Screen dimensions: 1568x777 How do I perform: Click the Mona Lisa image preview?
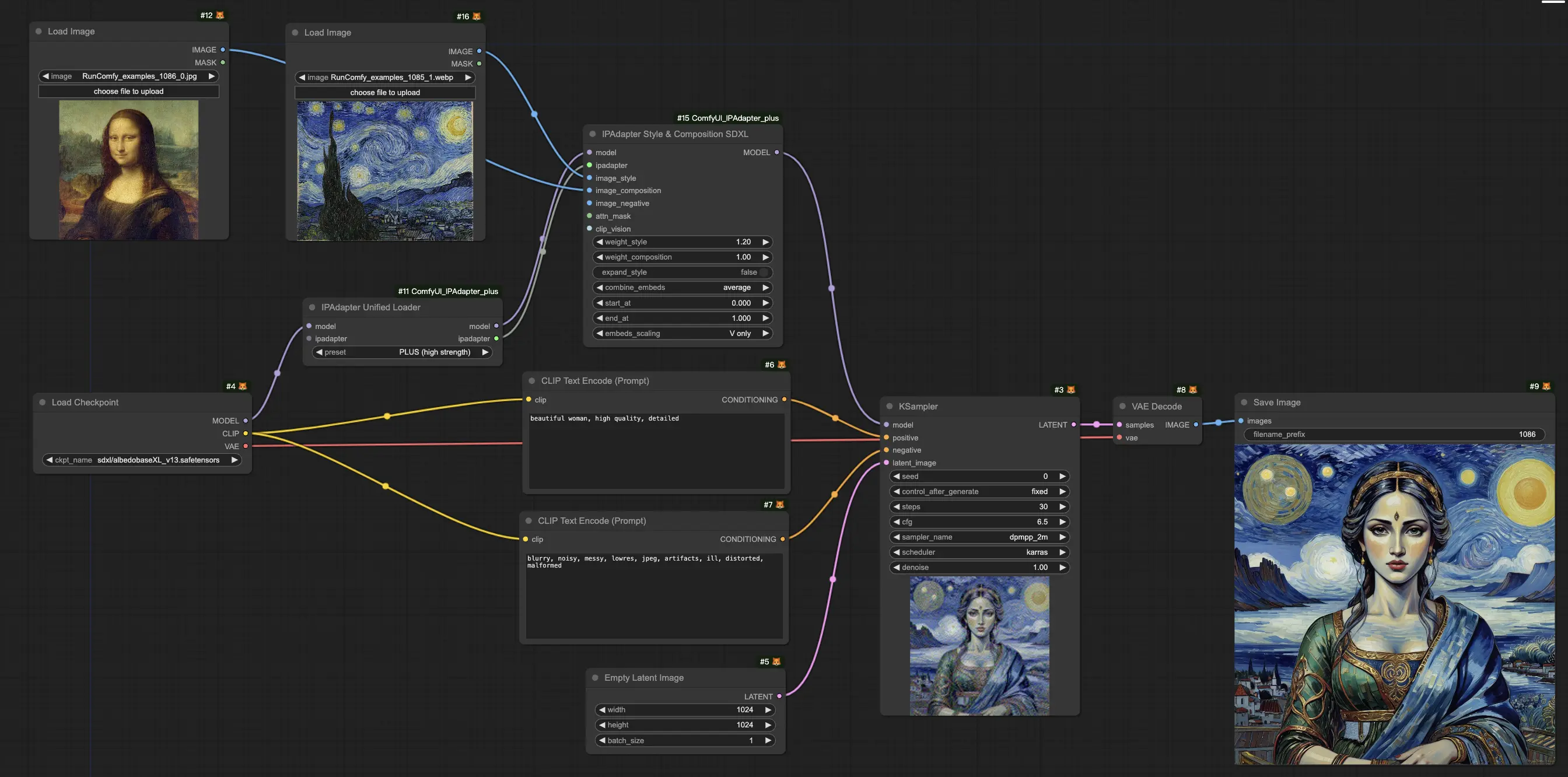pyautogui.click(x=128, y=170)
